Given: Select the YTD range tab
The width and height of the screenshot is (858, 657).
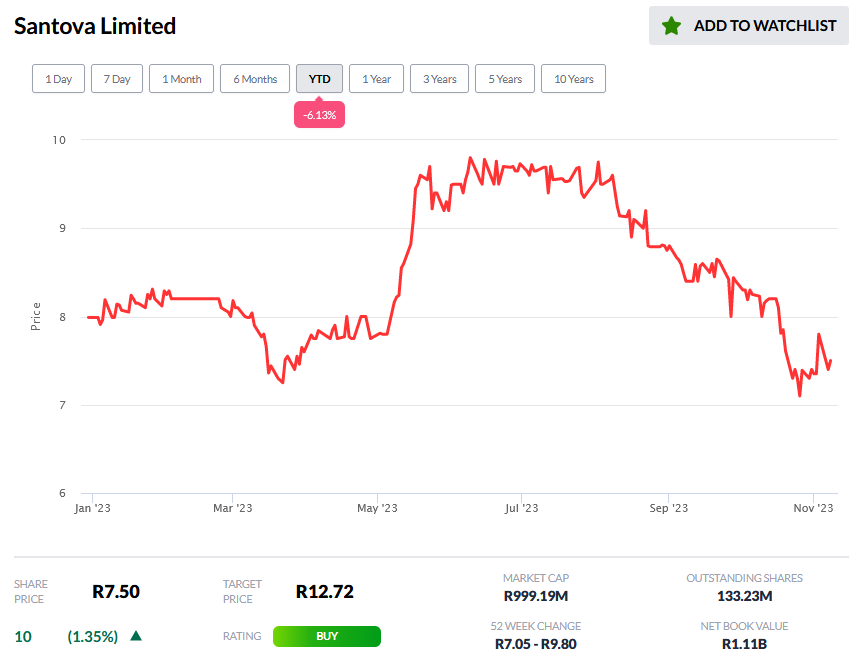Looking at the screenshot, I should pyautogui.click(x=320, y=79).
